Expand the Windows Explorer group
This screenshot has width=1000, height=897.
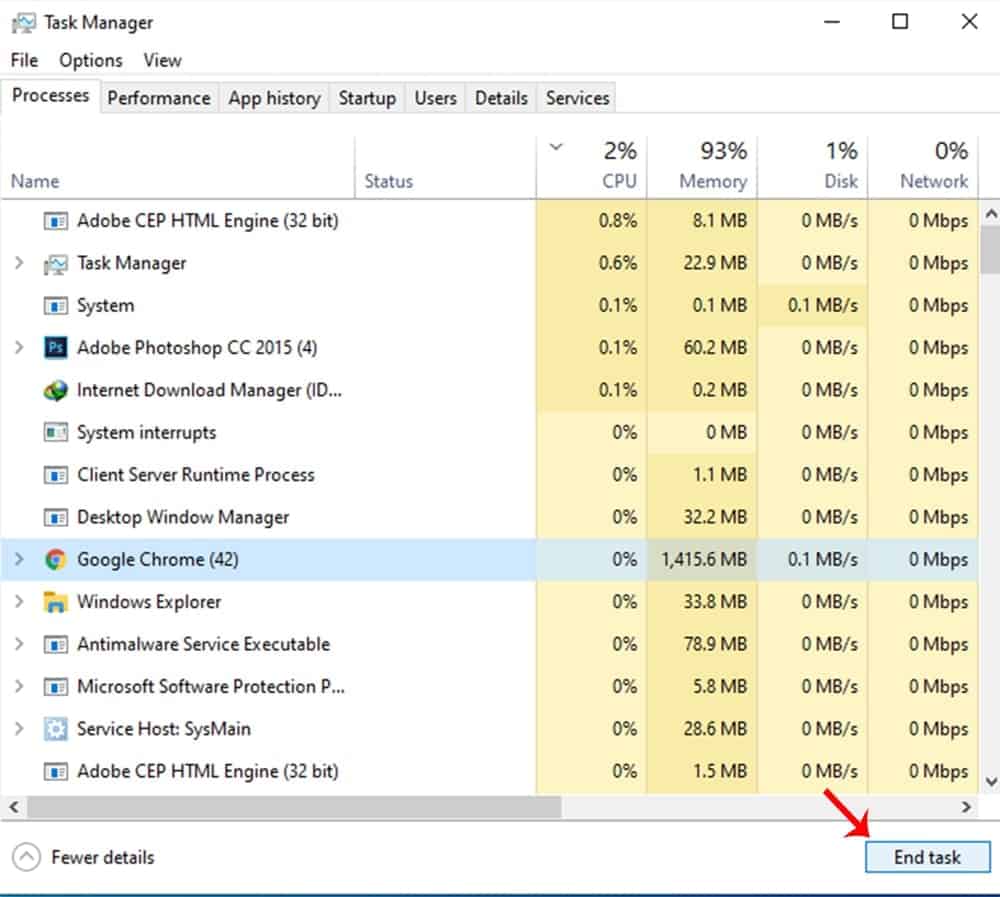click(19, 602)
